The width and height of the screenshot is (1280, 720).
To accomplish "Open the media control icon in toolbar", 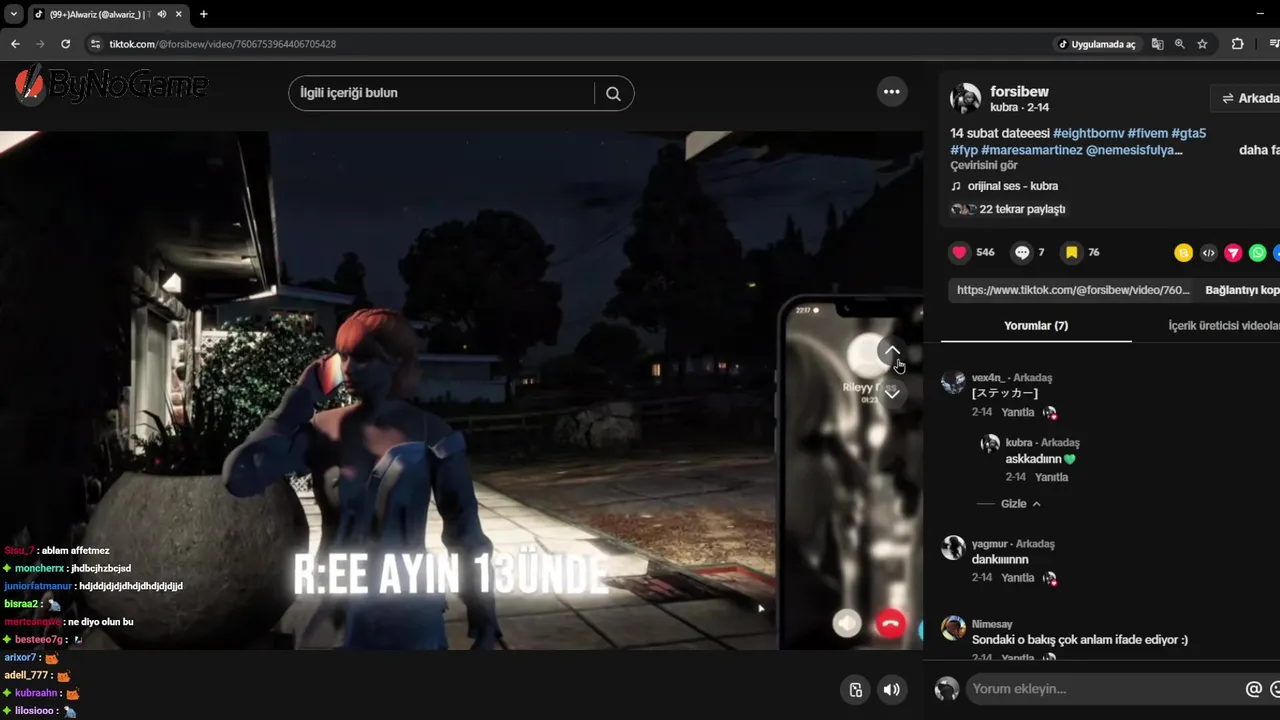I will pos(1274,44).
